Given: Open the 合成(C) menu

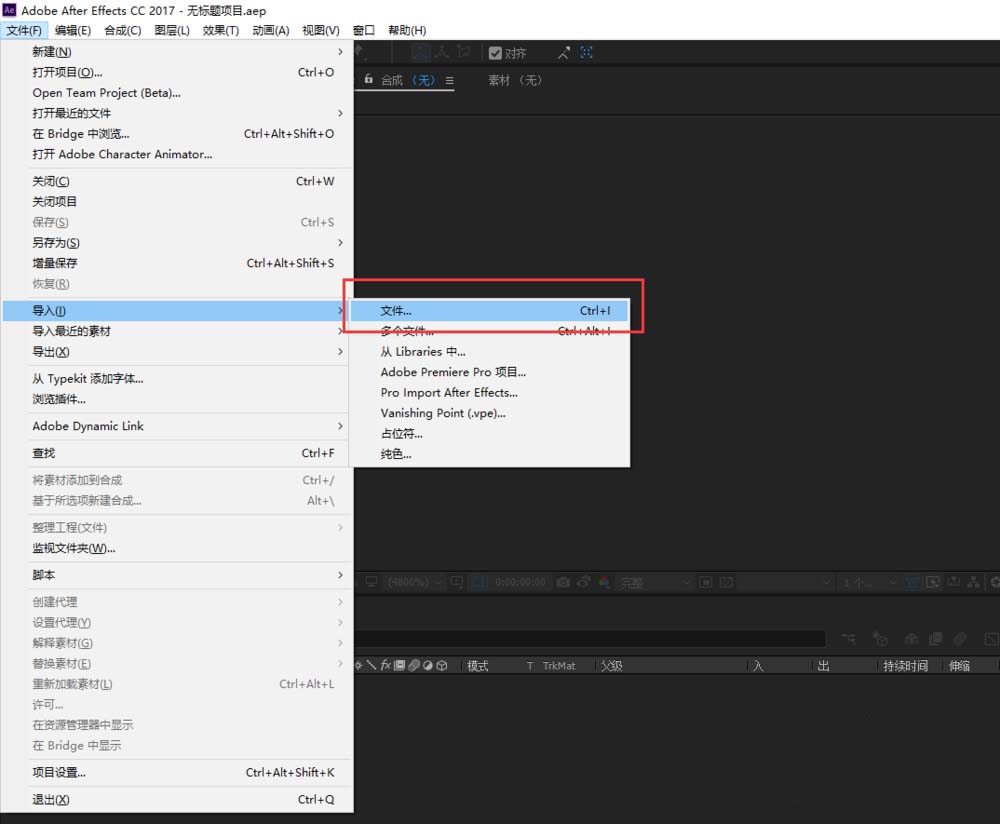Looking at the screenshot, I should coord(122,30).
